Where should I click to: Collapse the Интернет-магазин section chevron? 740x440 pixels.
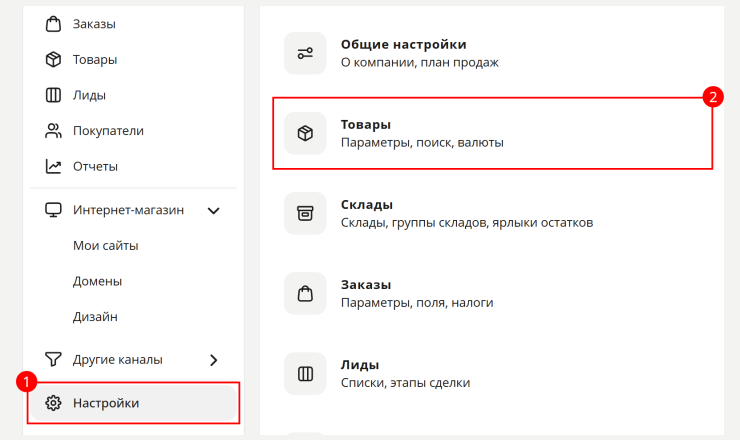[x=214, y=211]
